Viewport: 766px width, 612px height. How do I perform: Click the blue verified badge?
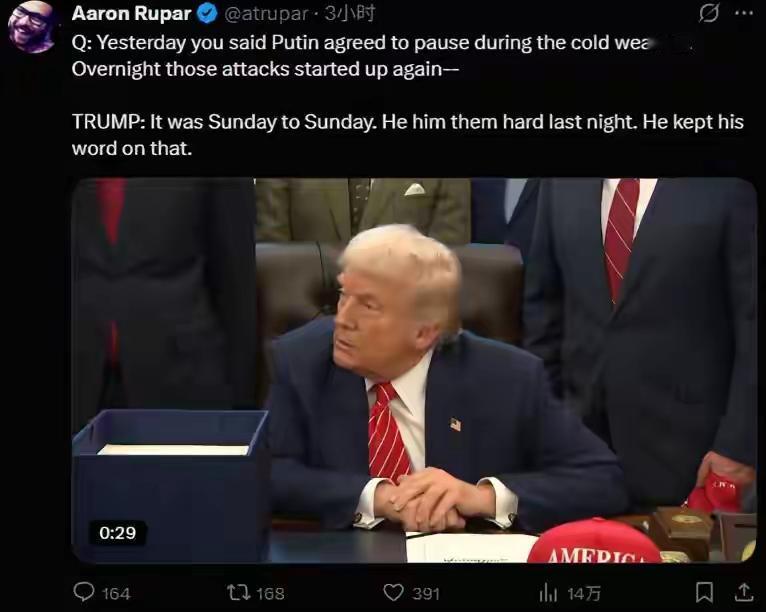pos(207,14)
